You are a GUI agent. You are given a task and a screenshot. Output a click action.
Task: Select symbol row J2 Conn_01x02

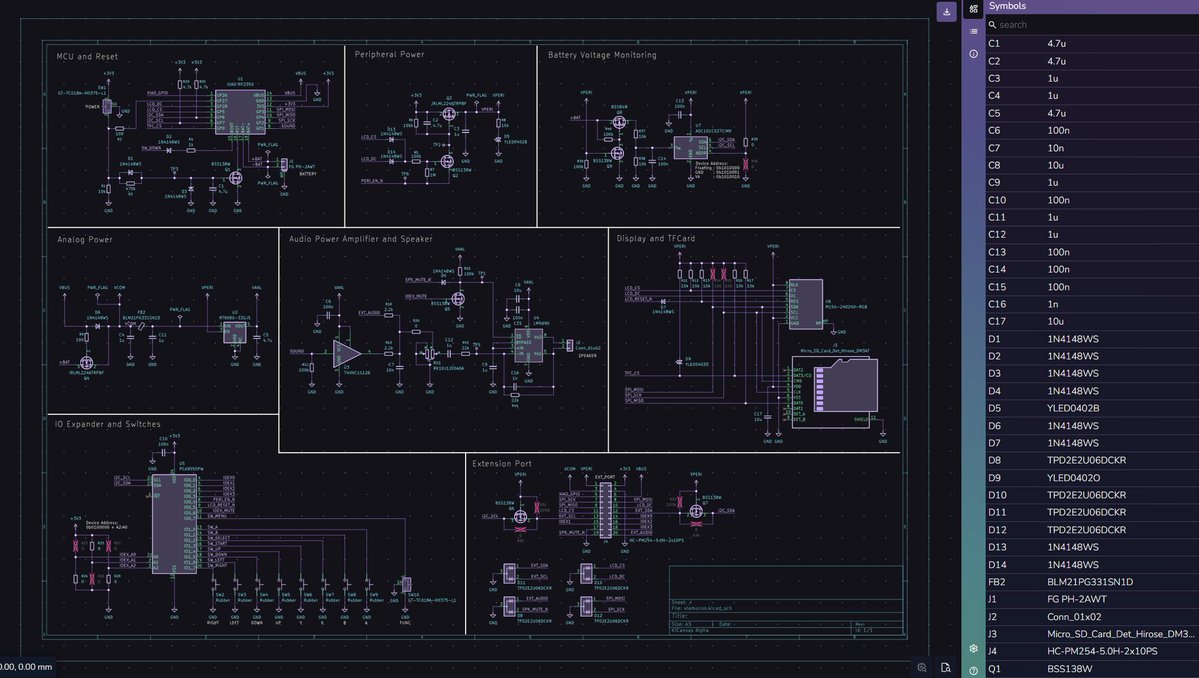1093,617
